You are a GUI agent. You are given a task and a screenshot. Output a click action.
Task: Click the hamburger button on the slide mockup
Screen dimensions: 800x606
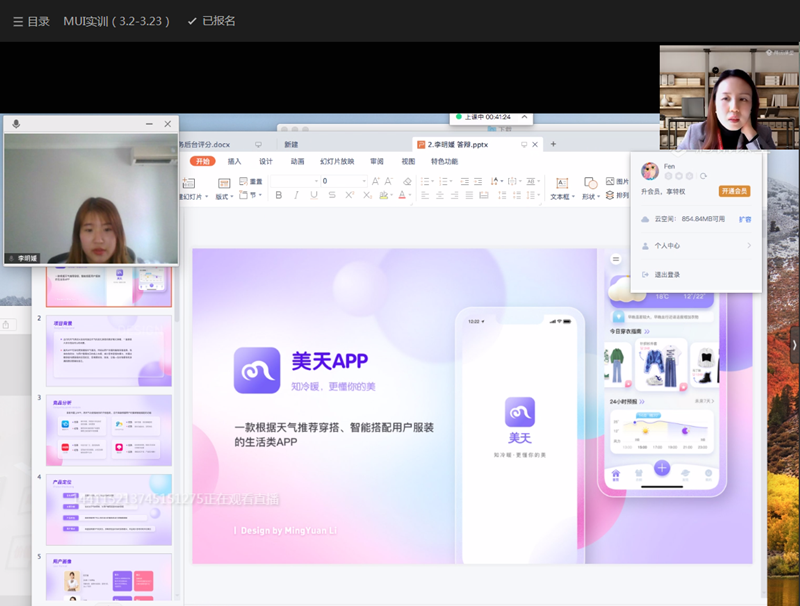[x=616, y=259]
